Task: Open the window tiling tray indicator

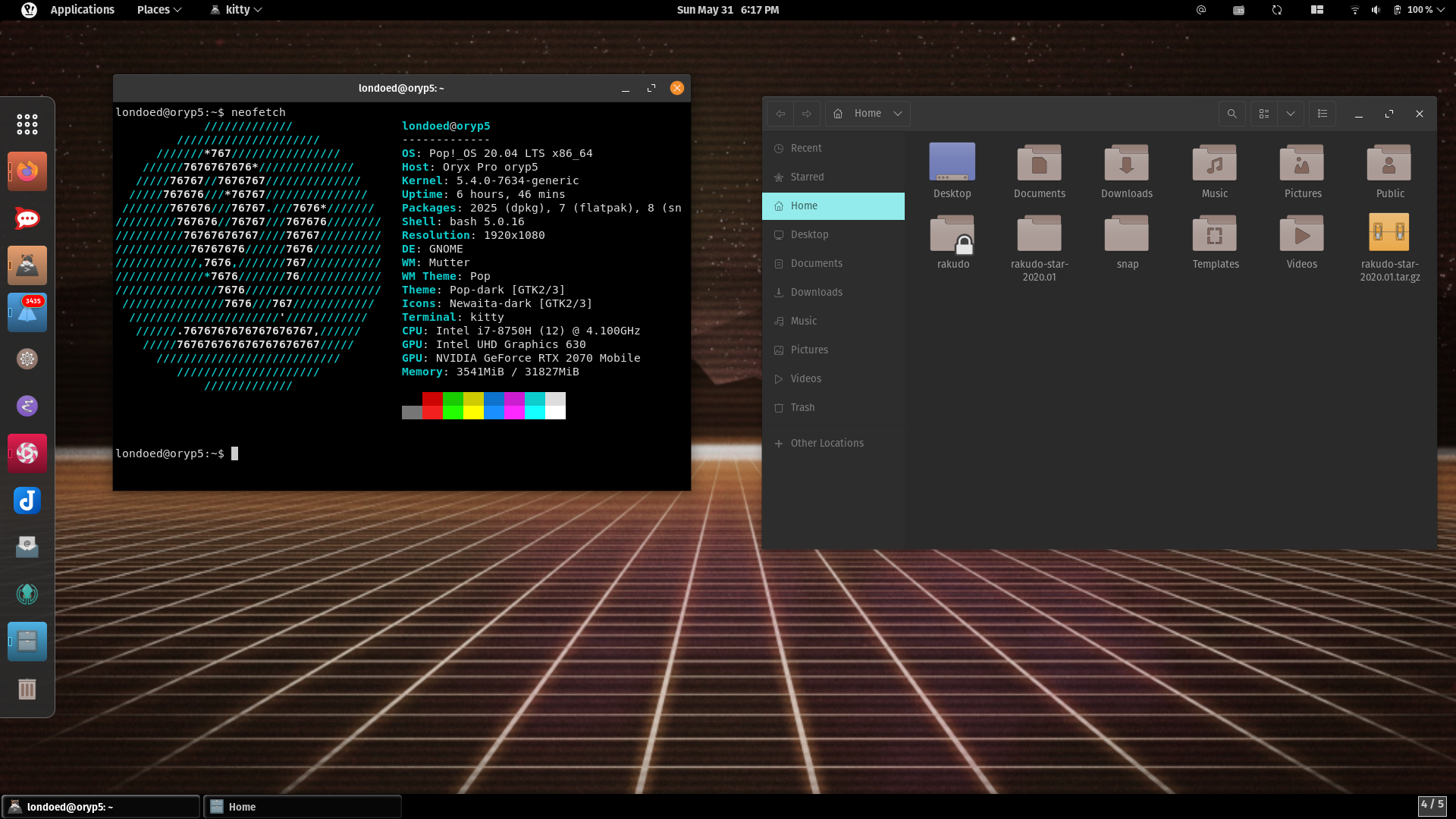Action: (1317, 10)
